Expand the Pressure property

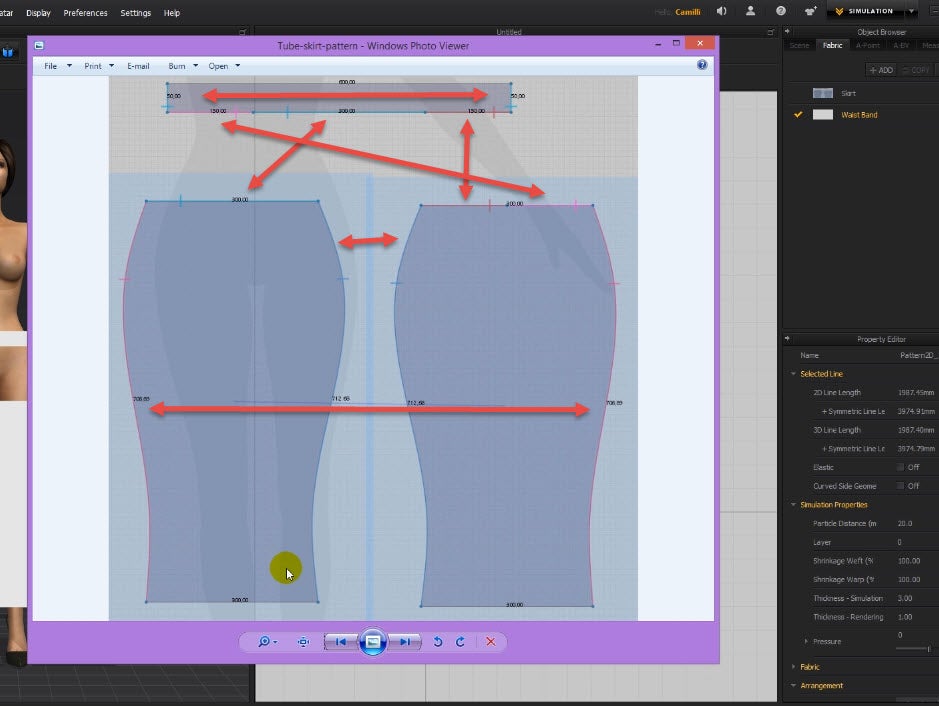point(806,641)
